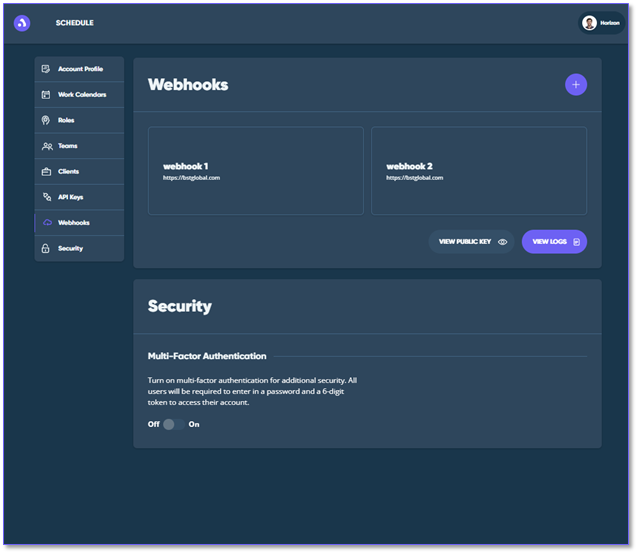Toggle Multi-Factor Authentication switch
Viewport: 638px width, 554px height.
[174, 424]
